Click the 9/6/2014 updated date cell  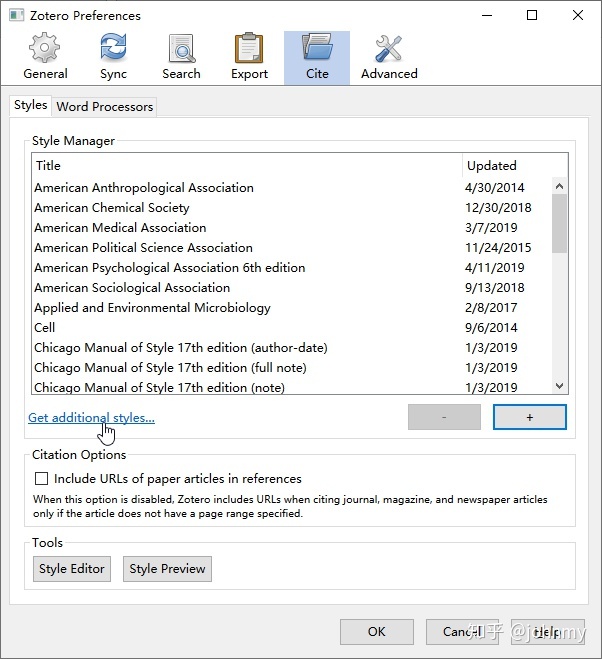coord(491,327)
